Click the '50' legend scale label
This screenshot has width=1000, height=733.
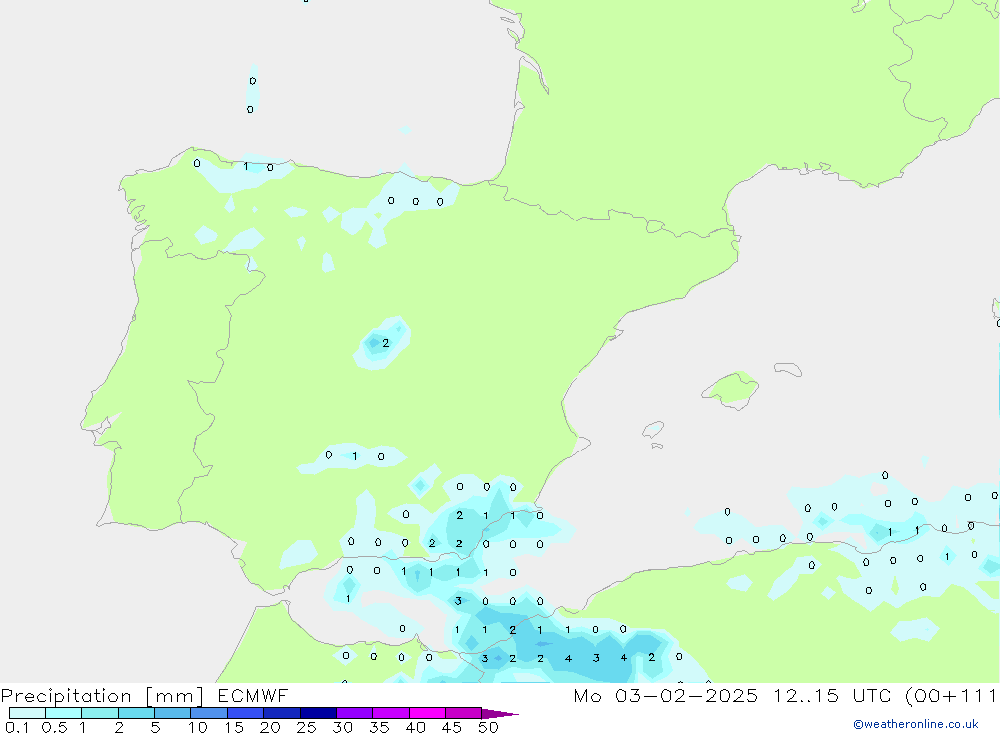(488, 727)
